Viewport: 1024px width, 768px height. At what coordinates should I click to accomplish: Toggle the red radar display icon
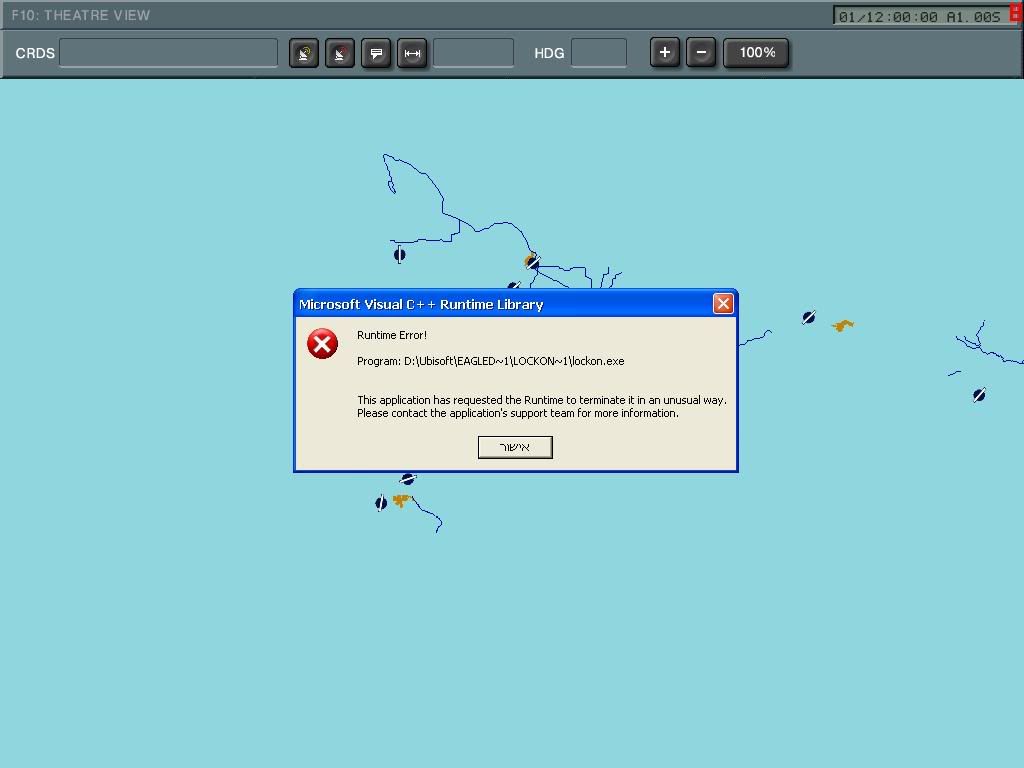click(340, 53)
